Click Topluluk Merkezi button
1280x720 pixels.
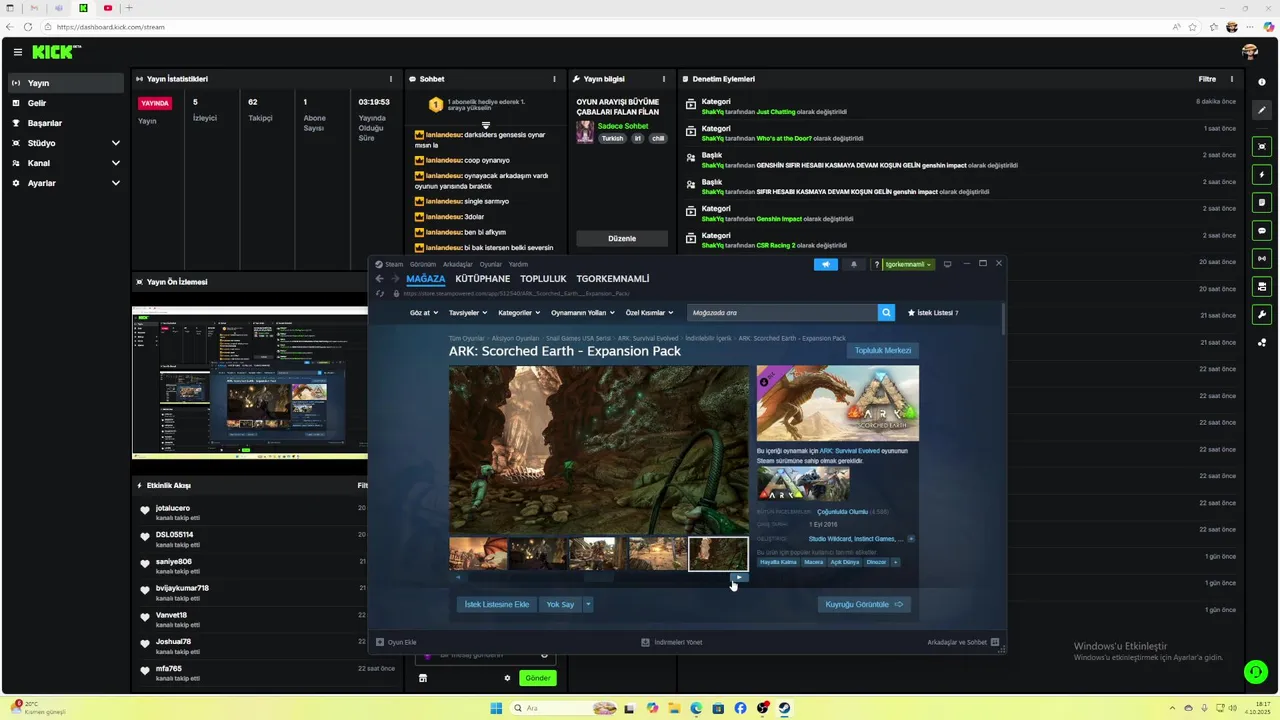883,350
